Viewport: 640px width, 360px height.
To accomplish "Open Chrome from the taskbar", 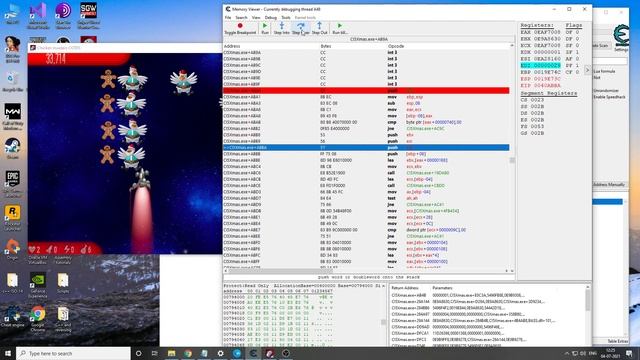I will [188, 353].
